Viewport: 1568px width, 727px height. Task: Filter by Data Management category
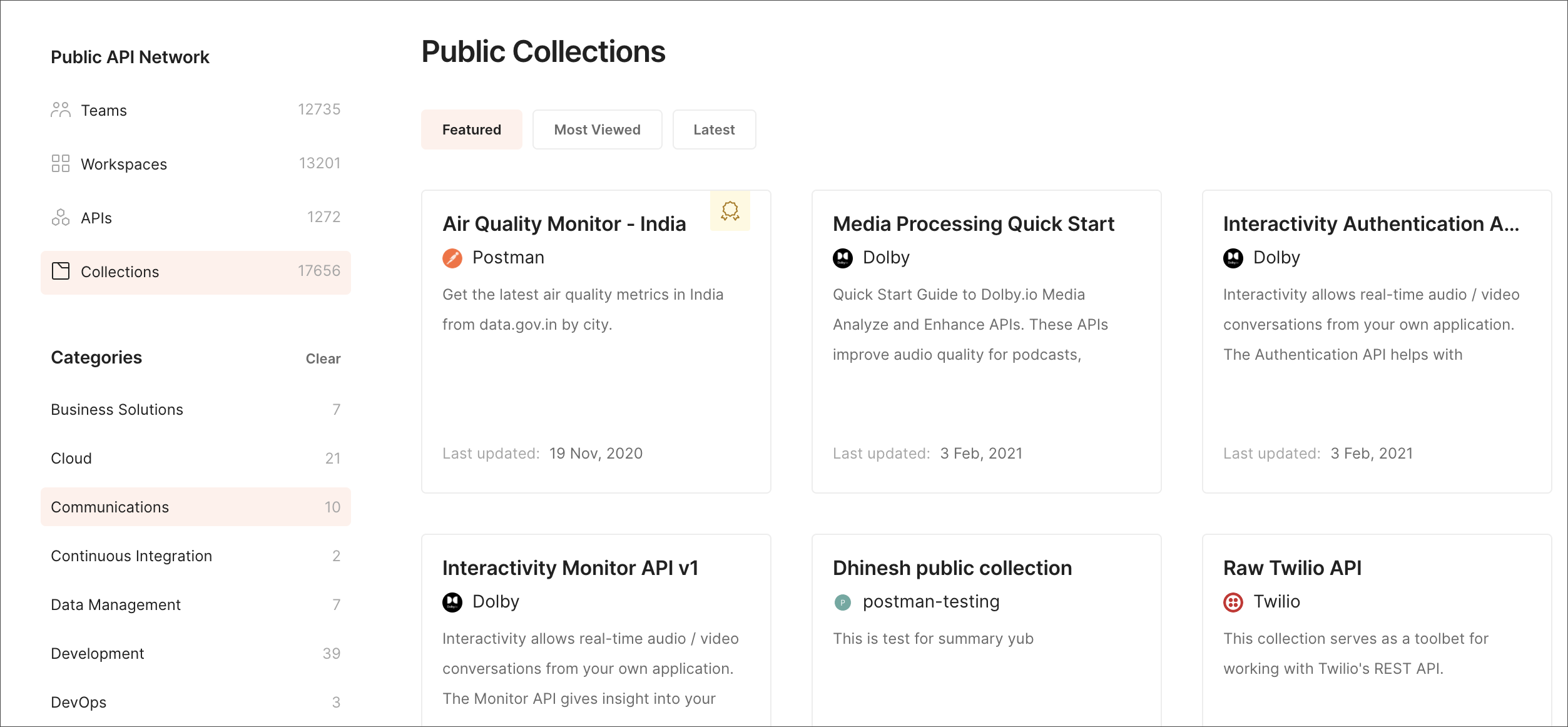coord(196,604)
